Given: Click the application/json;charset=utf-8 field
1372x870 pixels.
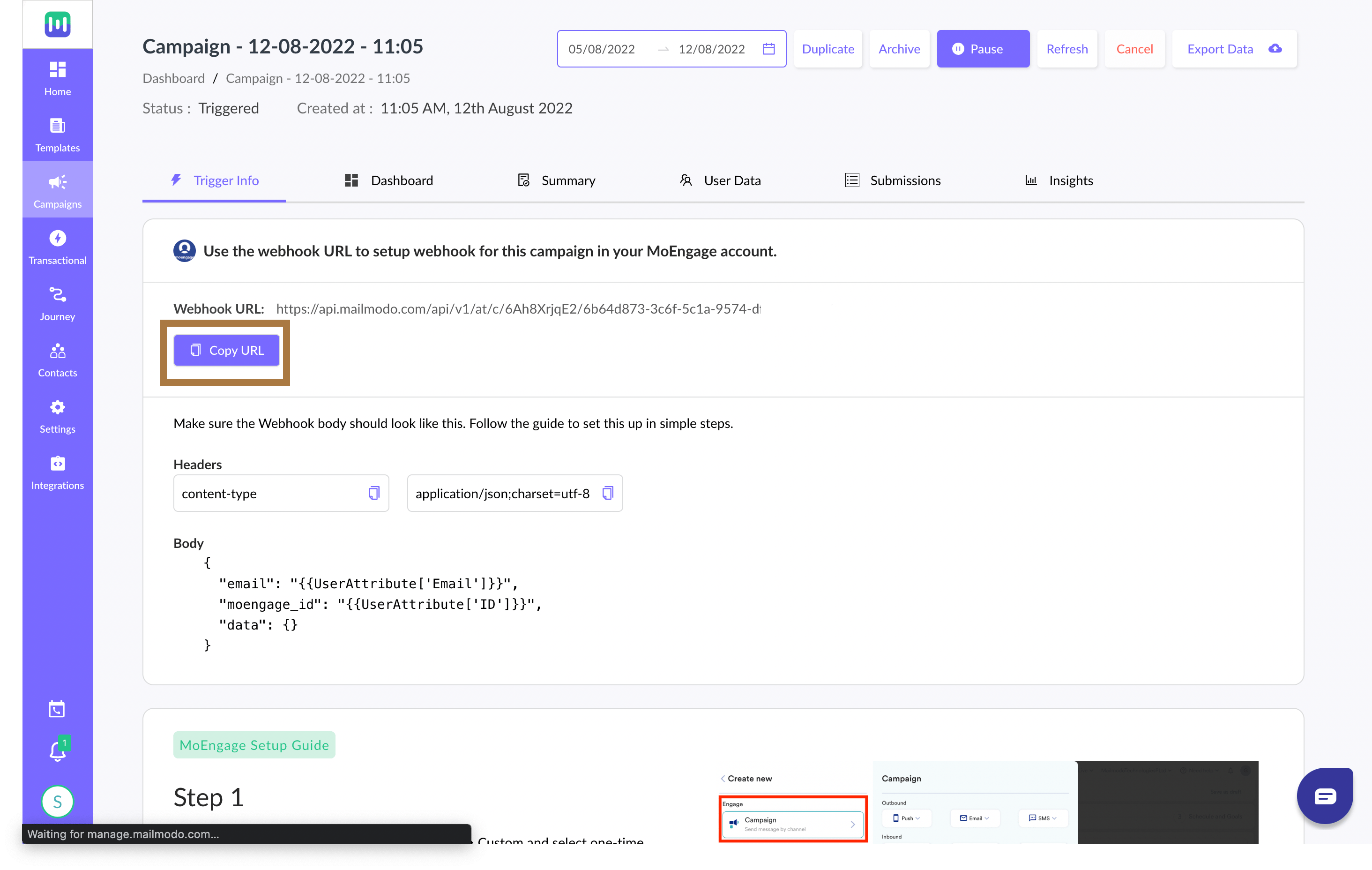Looking at the screenshot, I should 514,493.
